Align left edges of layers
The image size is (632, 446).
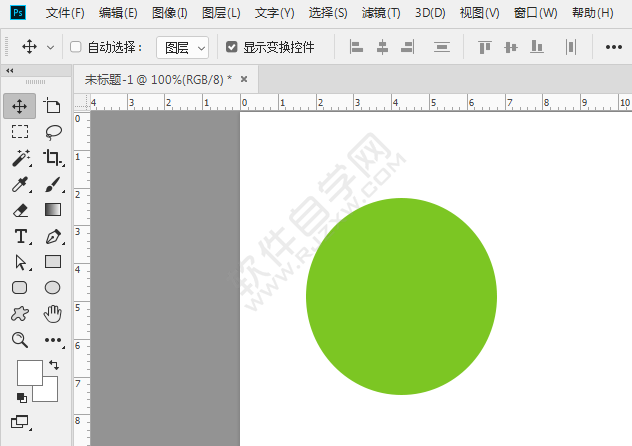pos(356,47)
